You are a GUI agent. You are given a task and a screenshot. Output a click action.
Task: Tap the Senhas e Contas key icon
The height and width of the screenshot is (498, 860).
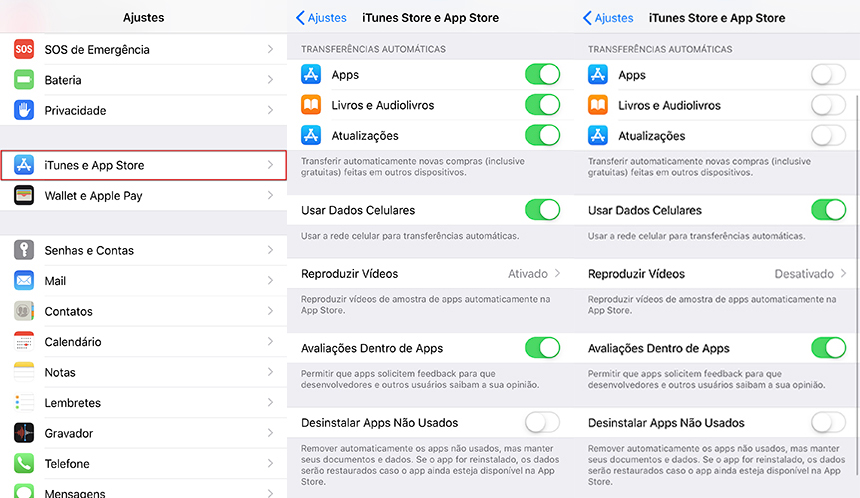(24, 250)
